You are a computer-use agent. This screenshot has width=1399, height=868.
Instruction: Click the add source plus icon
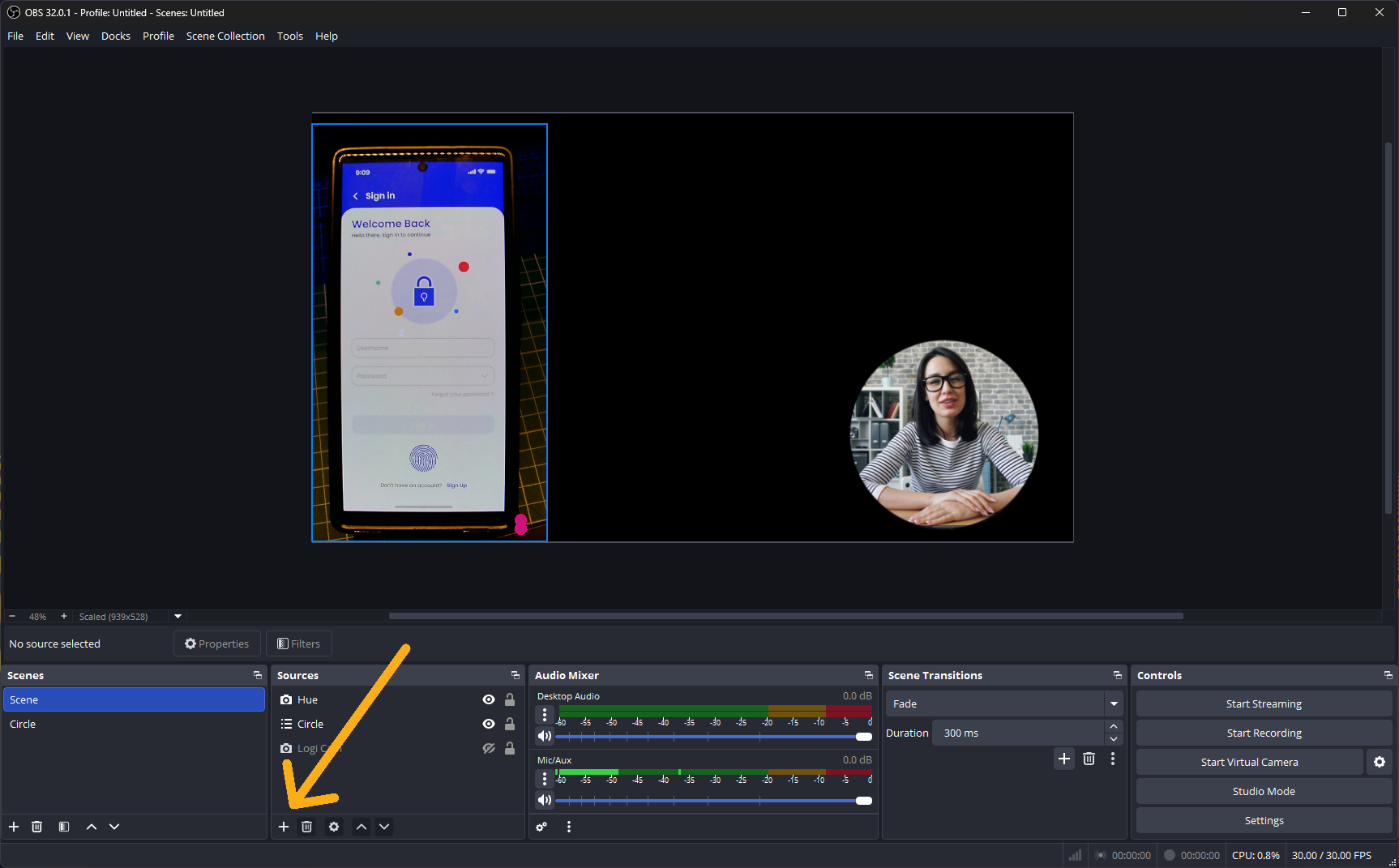284,827
